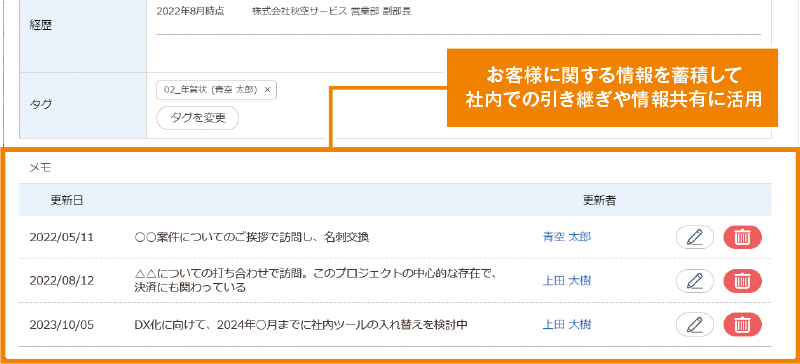Click the タグ row label
Image resolution: width=800 pixels, height=364 pixels.
pyautogui.click(x=41, y=105)
